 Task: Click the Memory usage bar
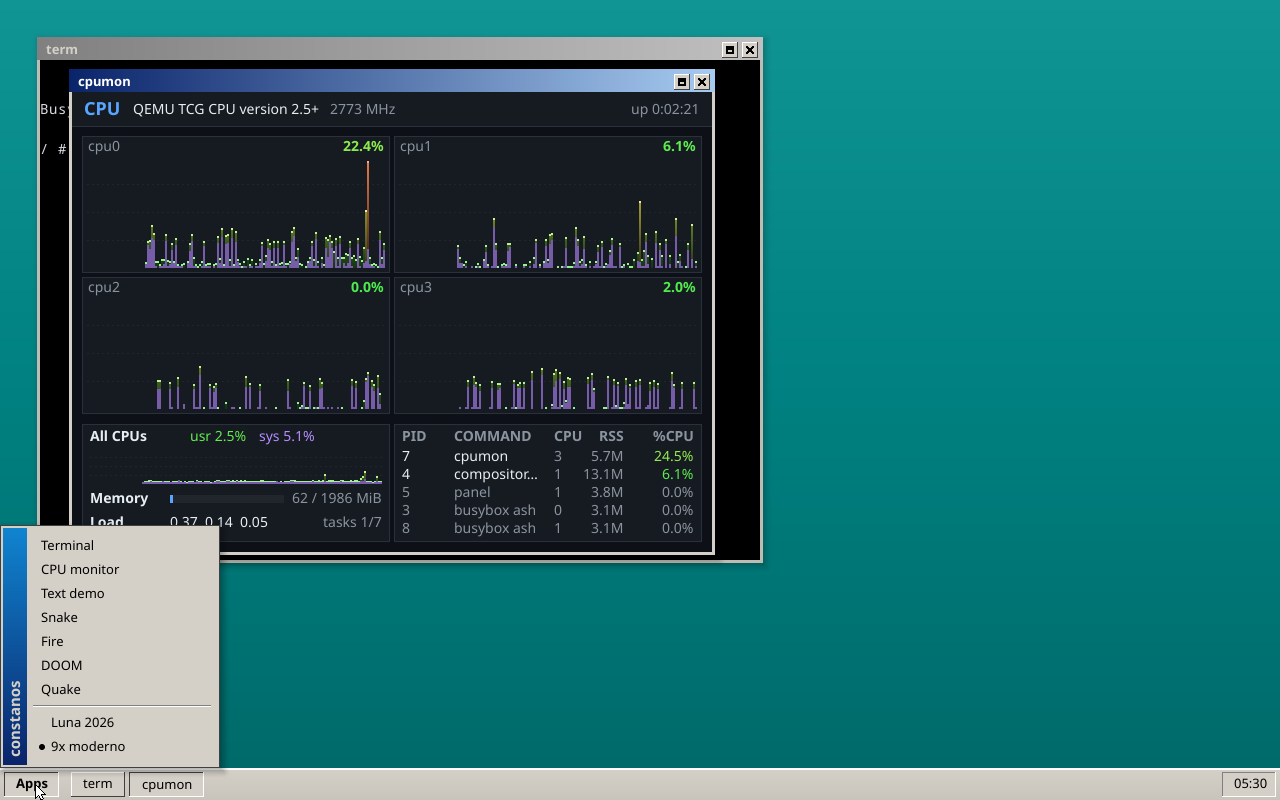(x=227, y=498)
